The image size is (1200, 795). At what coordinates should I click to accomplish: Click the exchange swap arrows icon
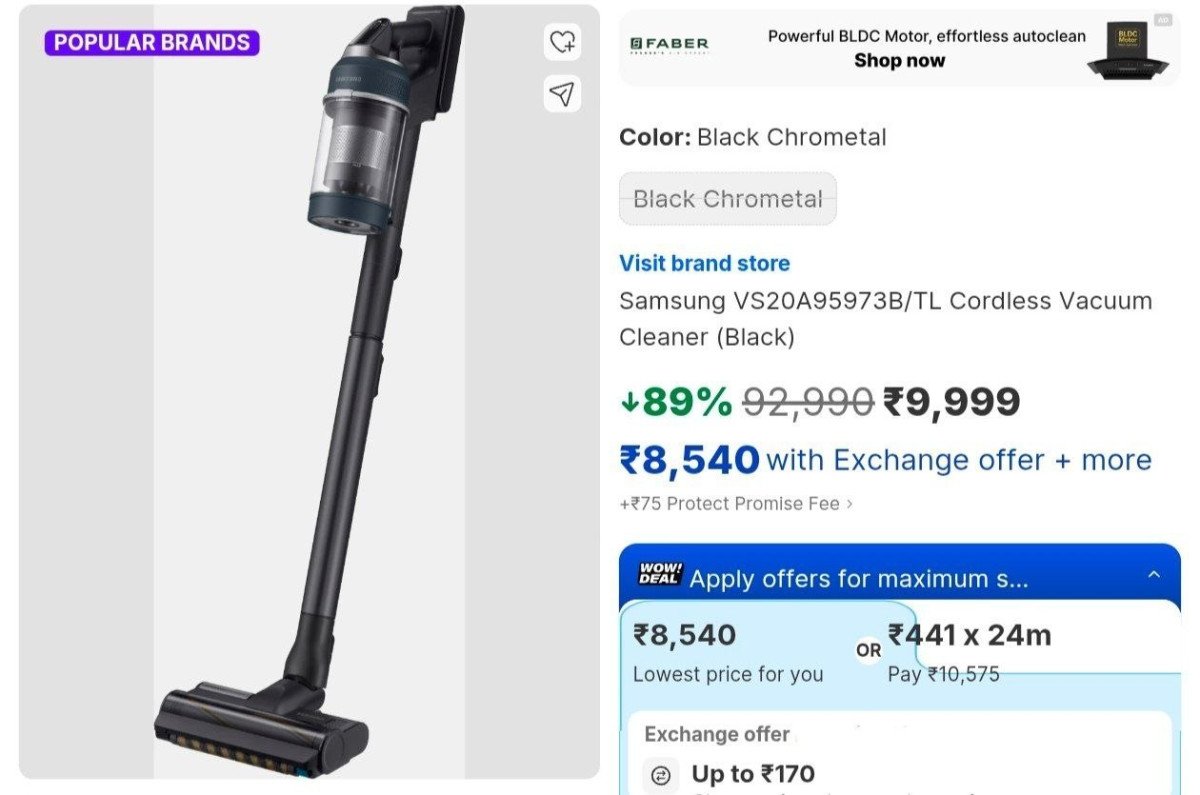click(x=661, y=774)
